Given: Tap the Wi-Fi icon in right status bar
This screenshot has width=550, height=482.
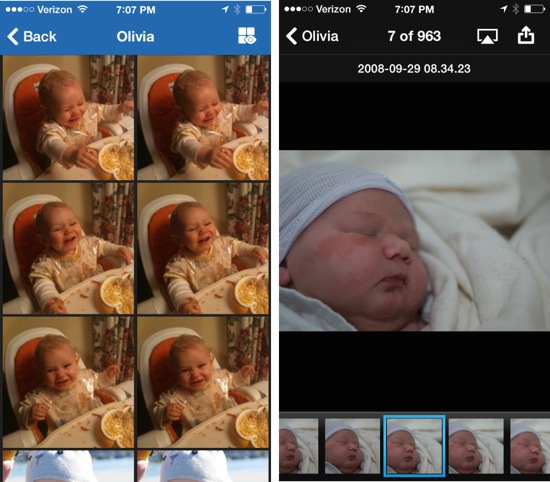Looking at the screenshot, I should tap(361, 9).
